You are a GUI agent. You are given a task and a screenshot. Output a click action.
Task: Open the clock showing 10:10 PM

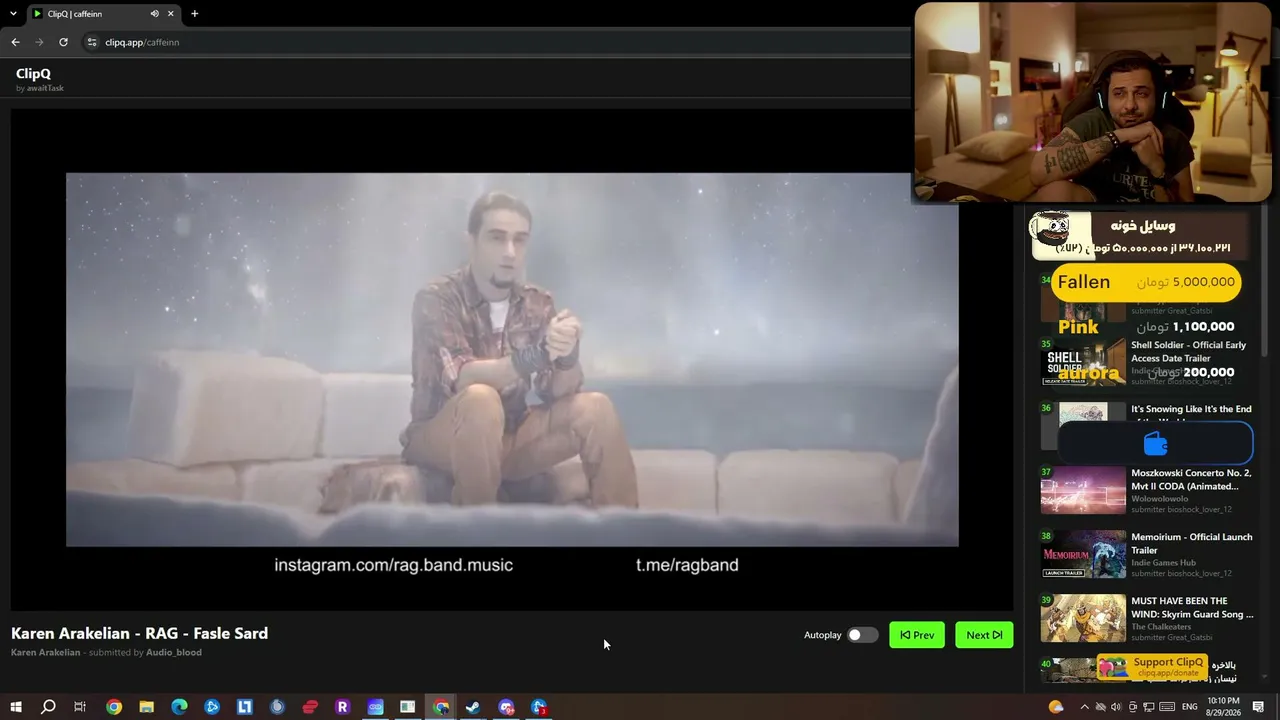point(1223,707)
